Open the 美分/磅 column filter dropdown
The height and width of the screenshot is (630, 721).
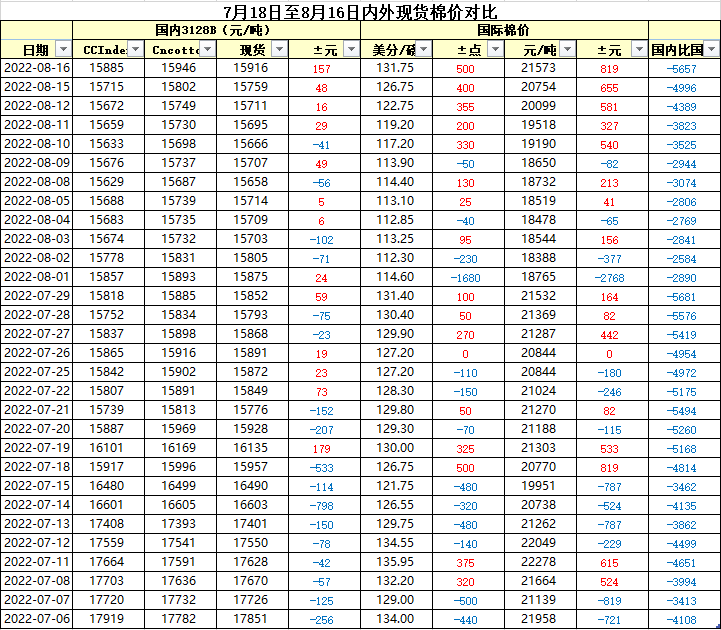pos(423,50)
